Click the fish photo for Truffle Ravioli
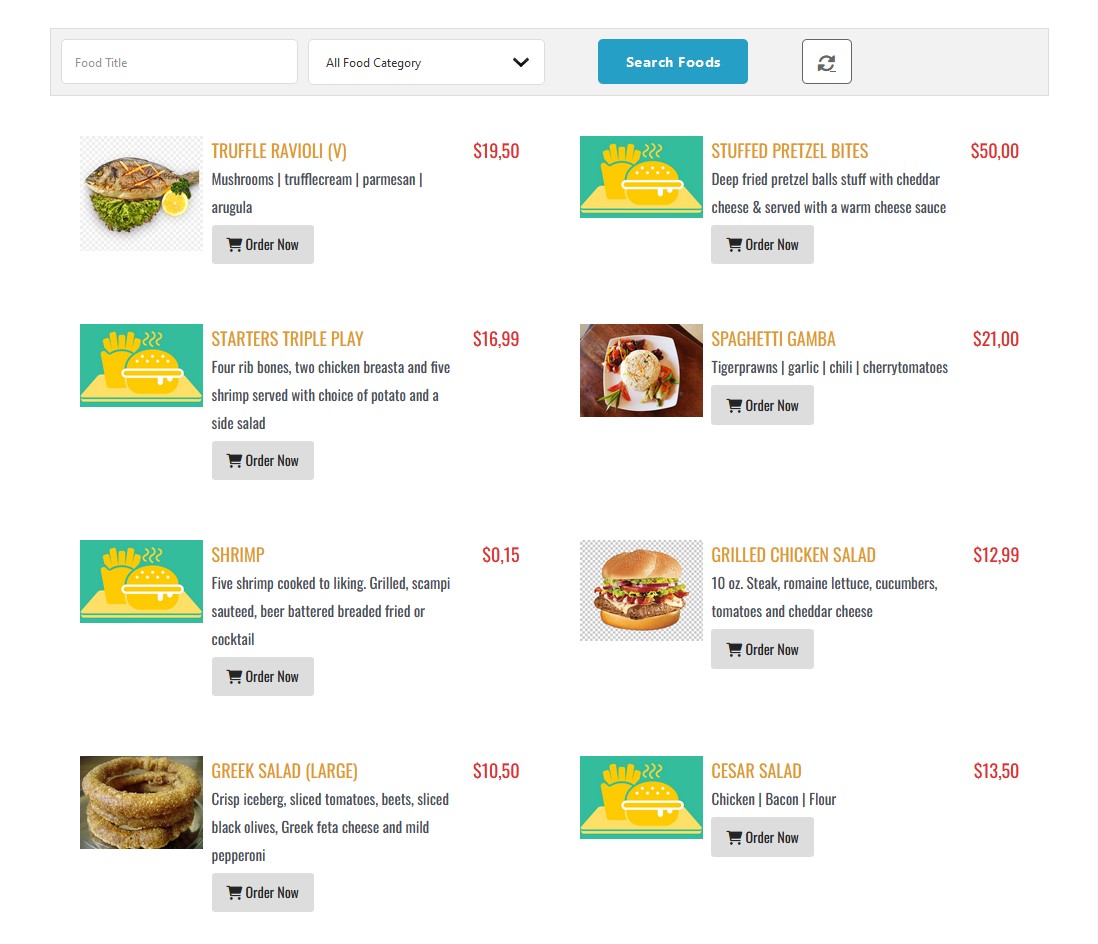Image resolution: width=1098 pixels, height=944 pixels. 141,192
